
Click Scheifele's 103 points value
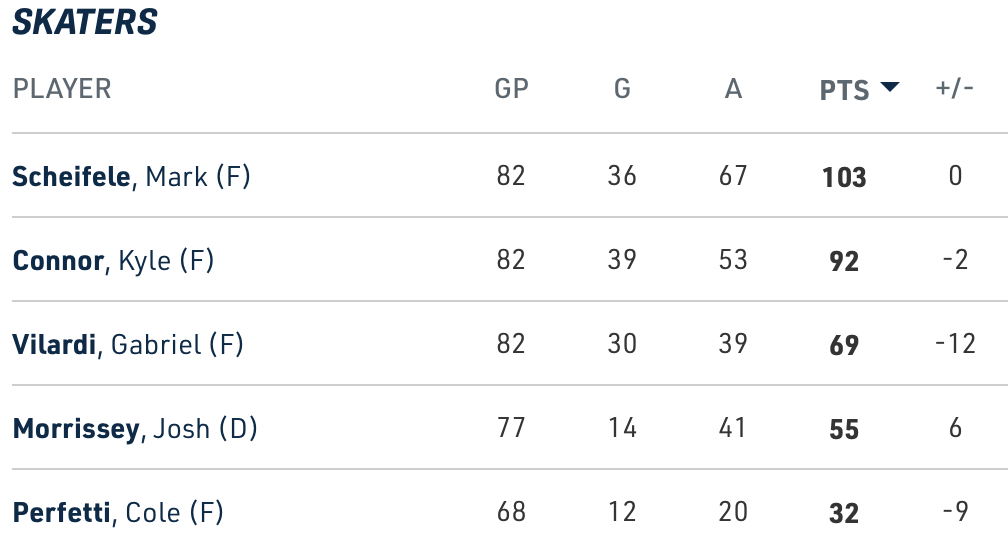pos(844,178)
